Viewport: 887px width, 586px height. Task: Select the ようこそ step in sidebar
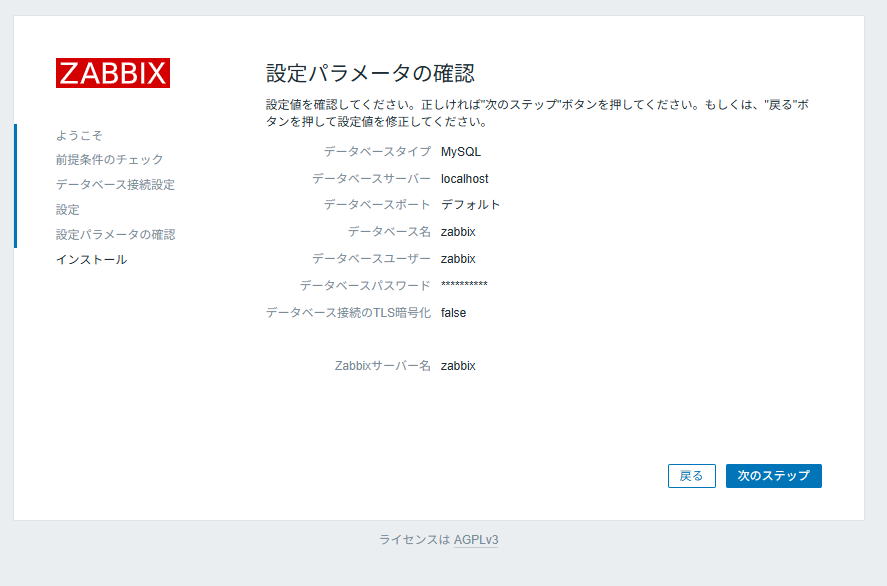click(79, 135)
